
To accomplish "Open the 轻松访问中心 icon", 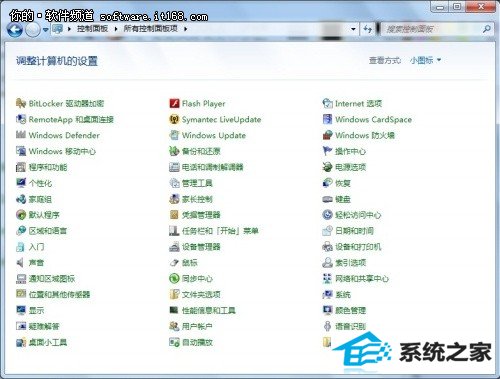I will [x=328, y=215].
